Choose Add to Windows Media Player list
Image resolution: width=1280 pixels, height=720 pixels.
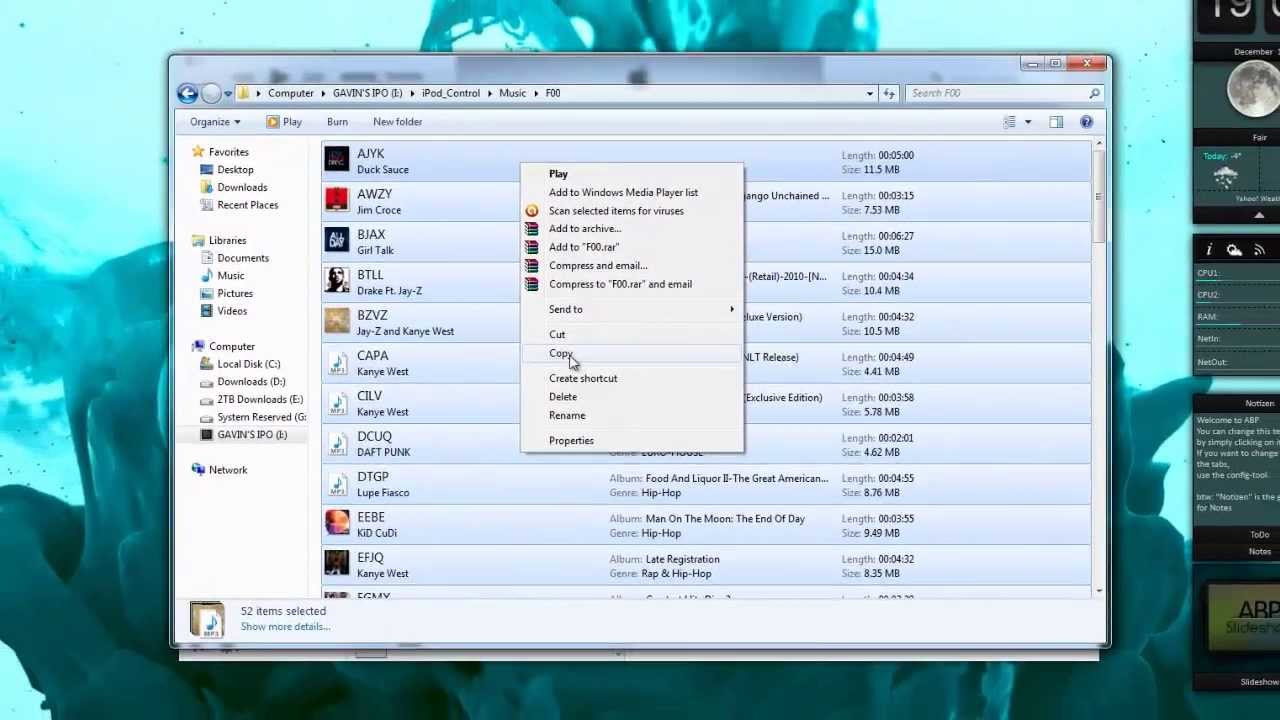(x=632, y=192)
